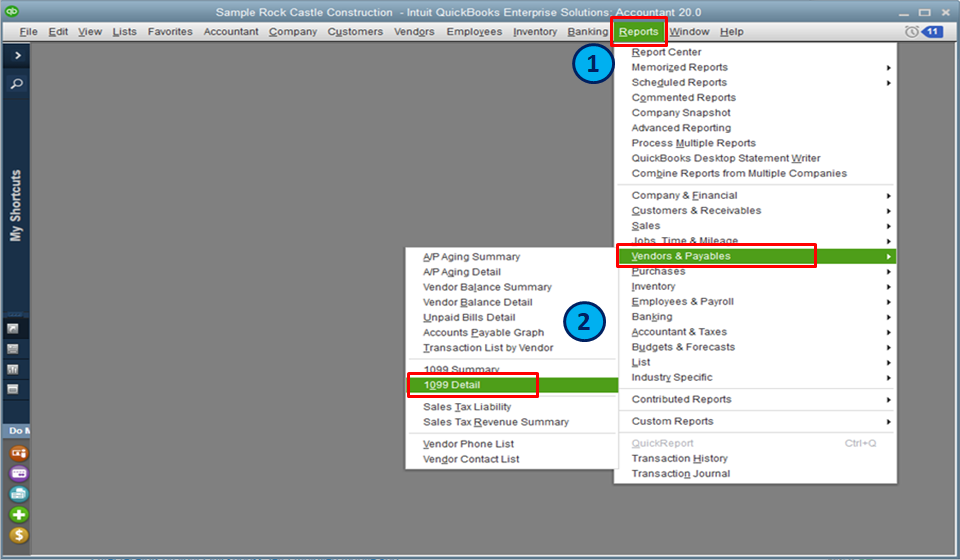Image resolution: width=960 pixels, height=560 pixels.
Task: Open the Customers menu
Action: click(355, 32)
